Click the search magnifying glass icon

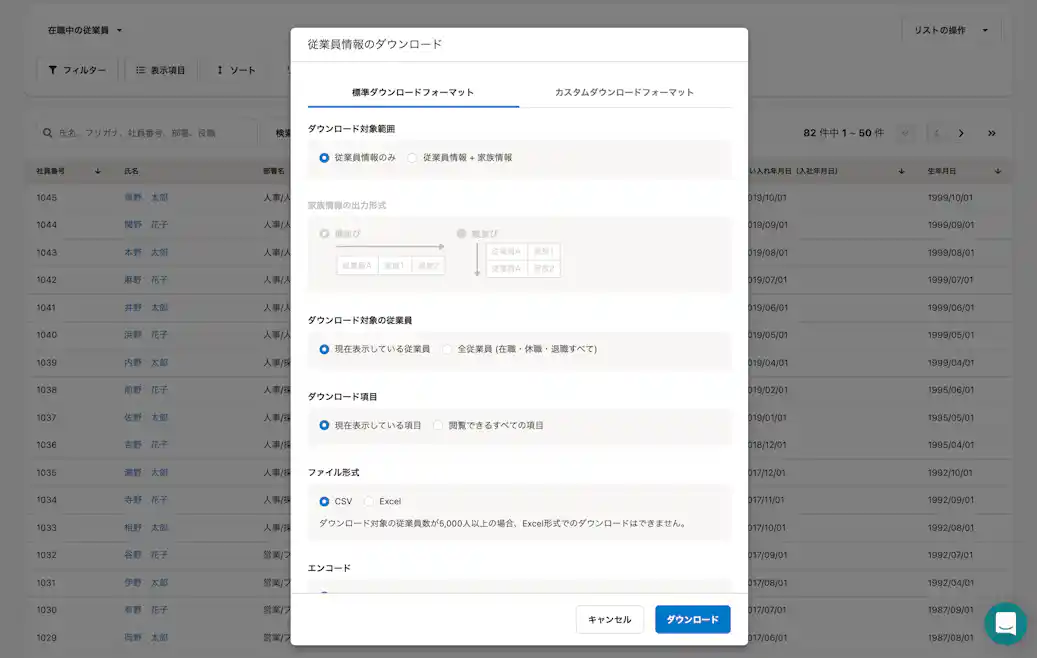pos(47,131)
